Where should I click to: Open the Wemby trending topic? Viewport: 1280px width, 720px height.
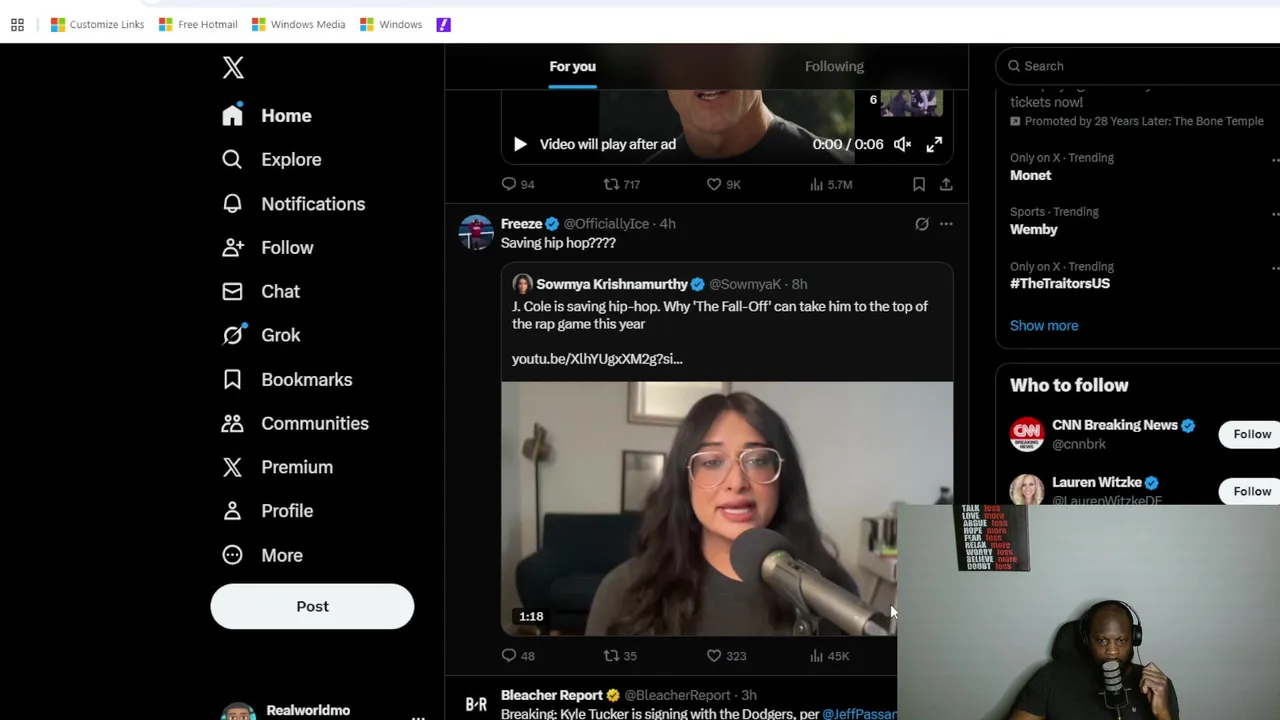1033,229
